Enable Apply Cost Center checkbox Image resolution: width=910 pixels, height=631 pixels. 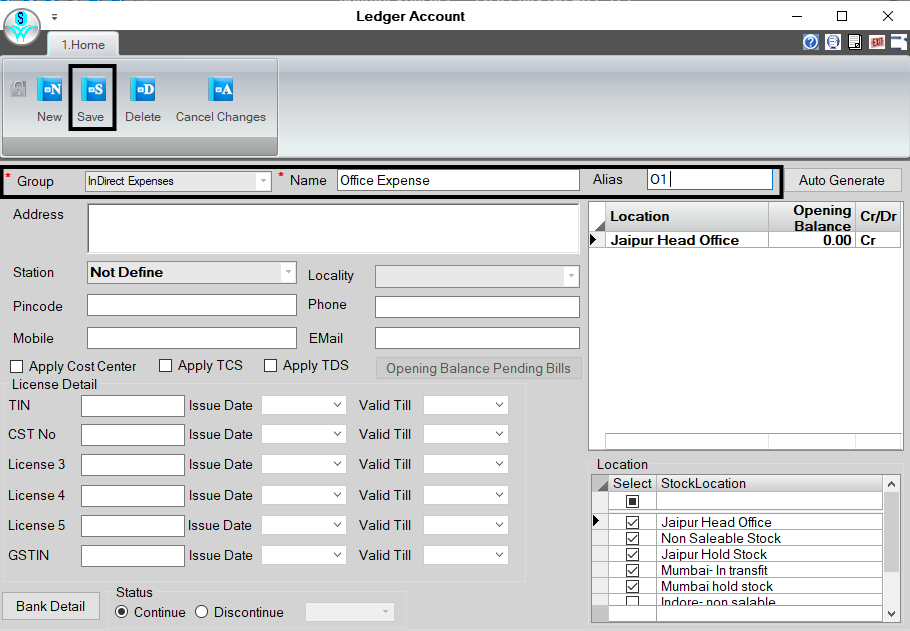point(17,367)
